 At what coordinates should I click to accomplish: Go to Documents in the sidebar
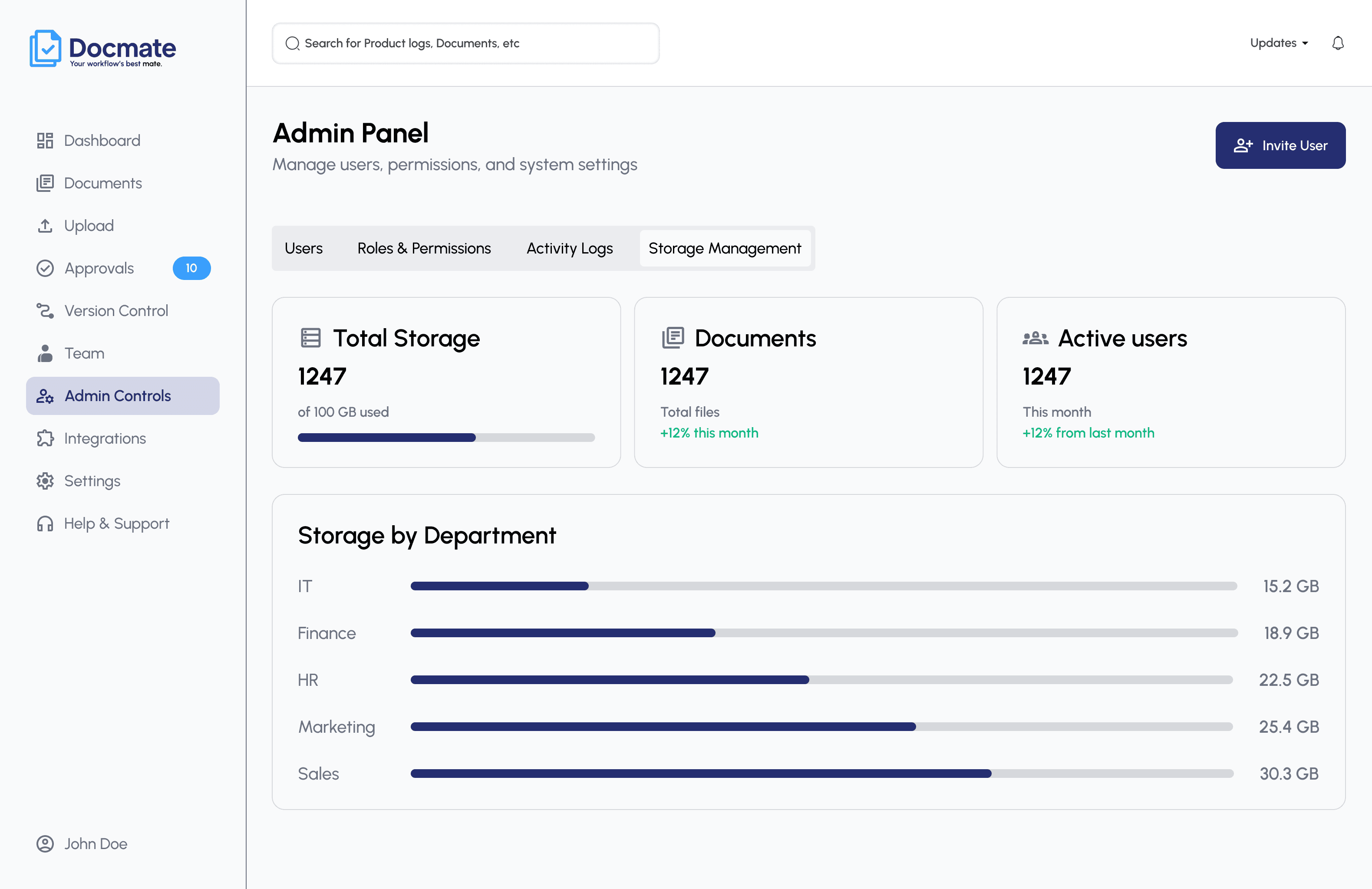pyautogui.click(x=123, y=183)
